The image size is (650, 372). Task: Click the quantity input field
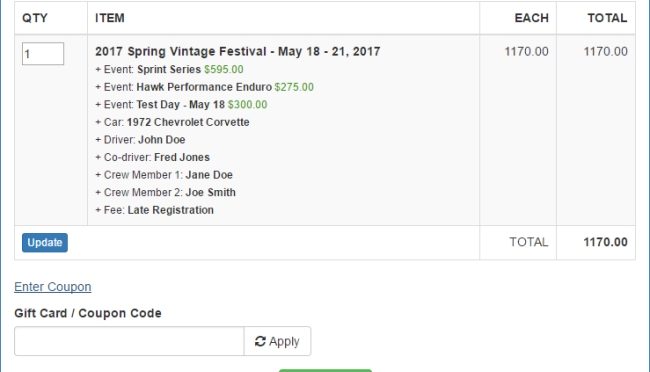pyautogui.click(x=43, y=54)
